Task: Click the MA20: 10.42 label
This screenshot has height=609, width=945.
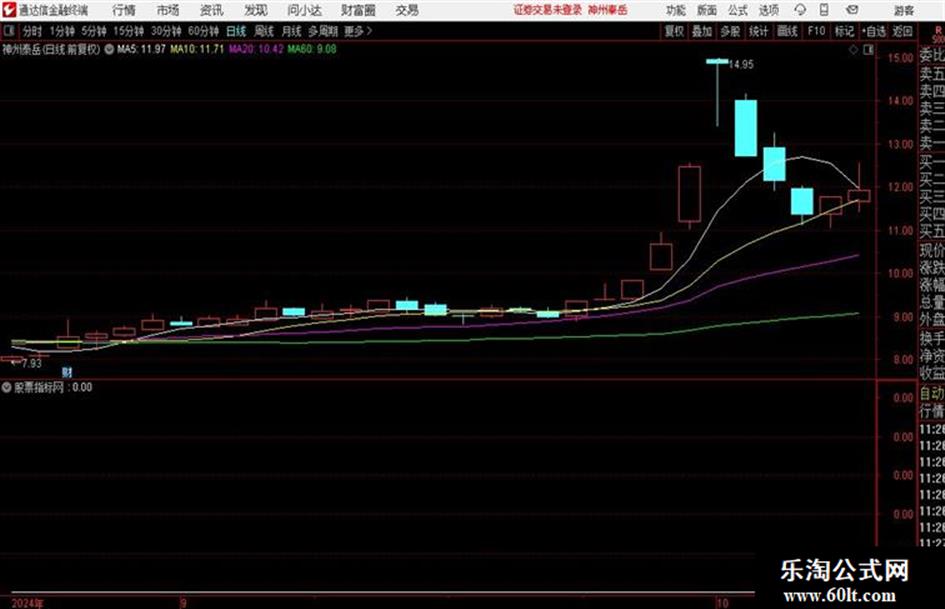Action: click(x=256, y=49)
